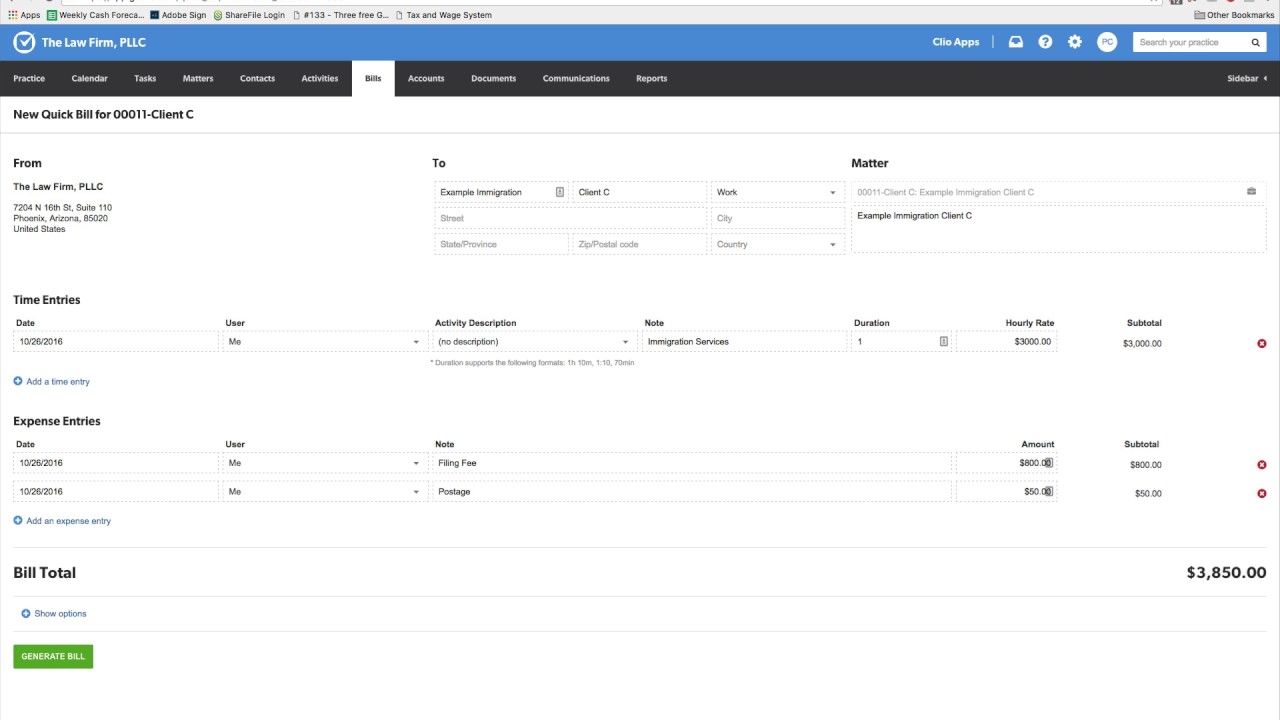Screen dimensions: 1280x720
Task: Open the Work address type dropdown
Action: [777, 192]
